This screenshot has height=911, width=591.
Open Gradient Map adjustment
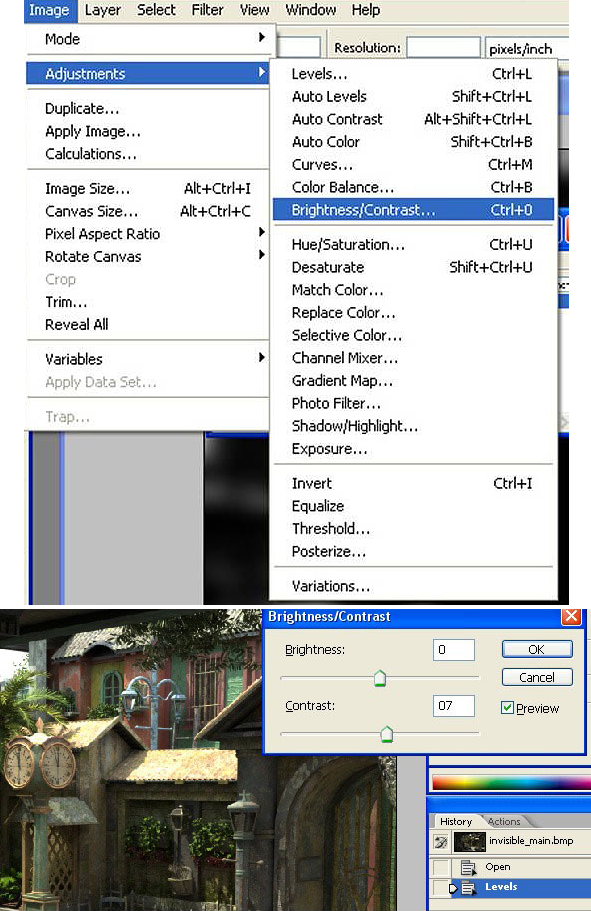coord(413,381)
